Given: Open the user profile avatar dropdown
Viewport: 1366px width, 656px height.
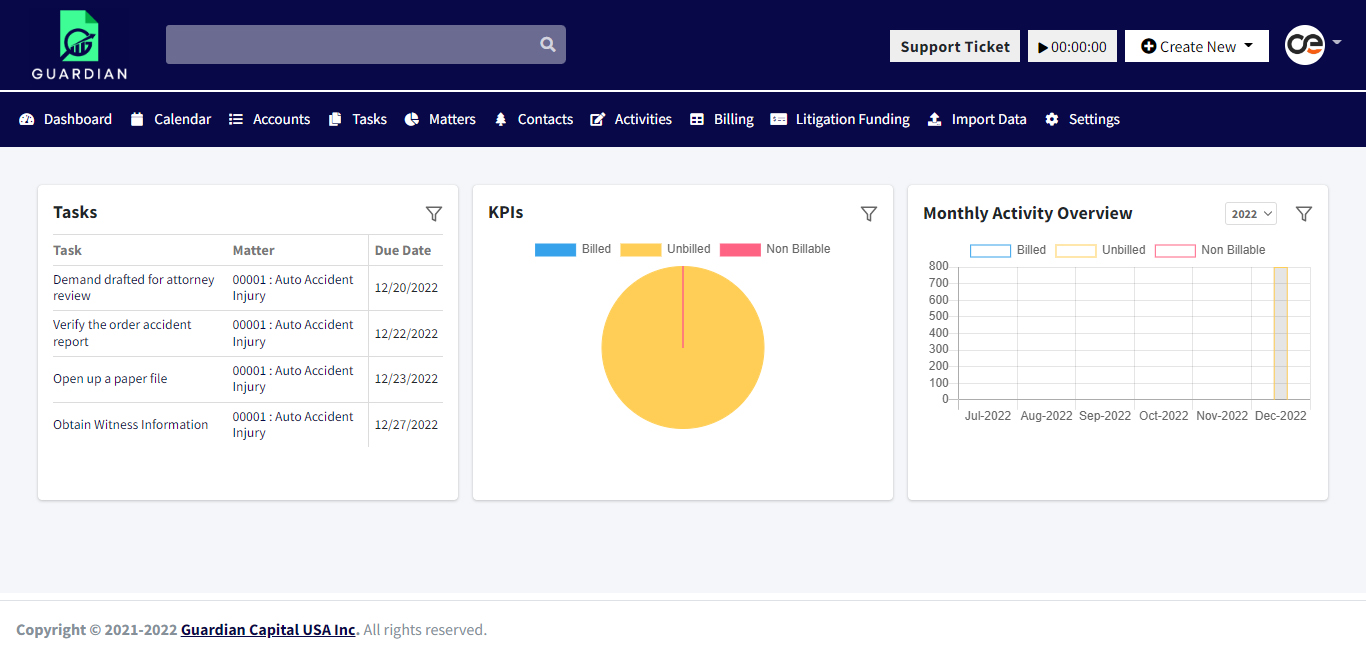Looking at the screenshot, I should (1303, 45).
